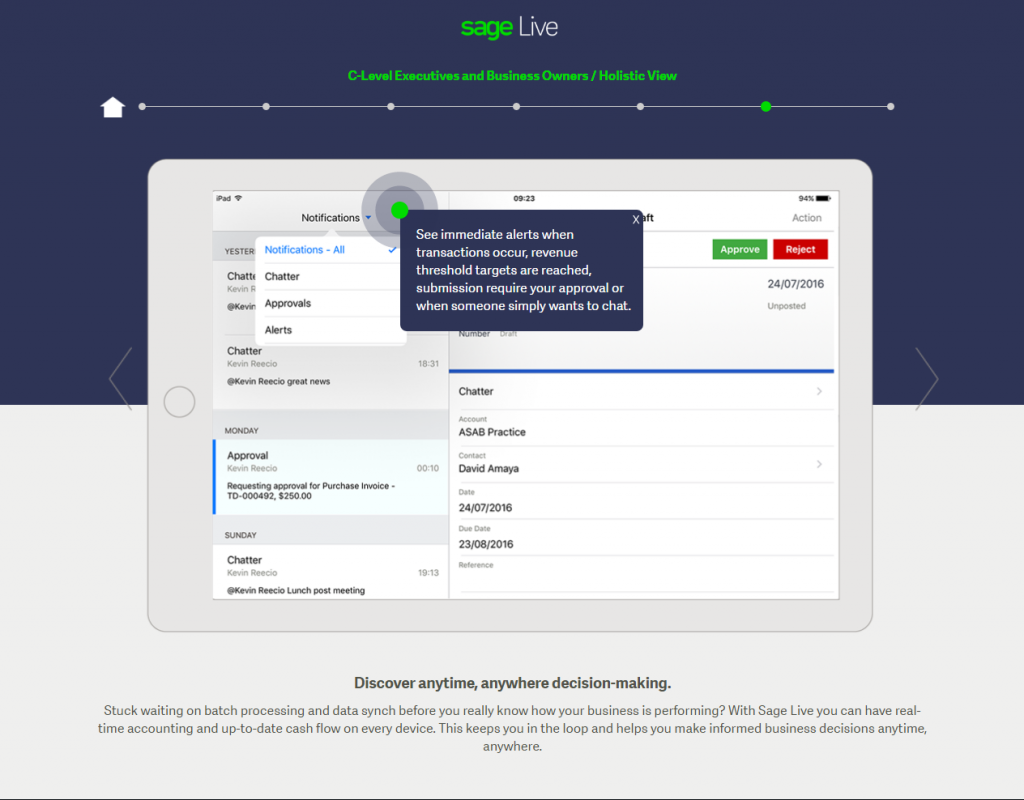This screenshot has width=1024, height=800.
Task: Click the green hotspot dot near Notifications
Action: [x=400, y=210]
